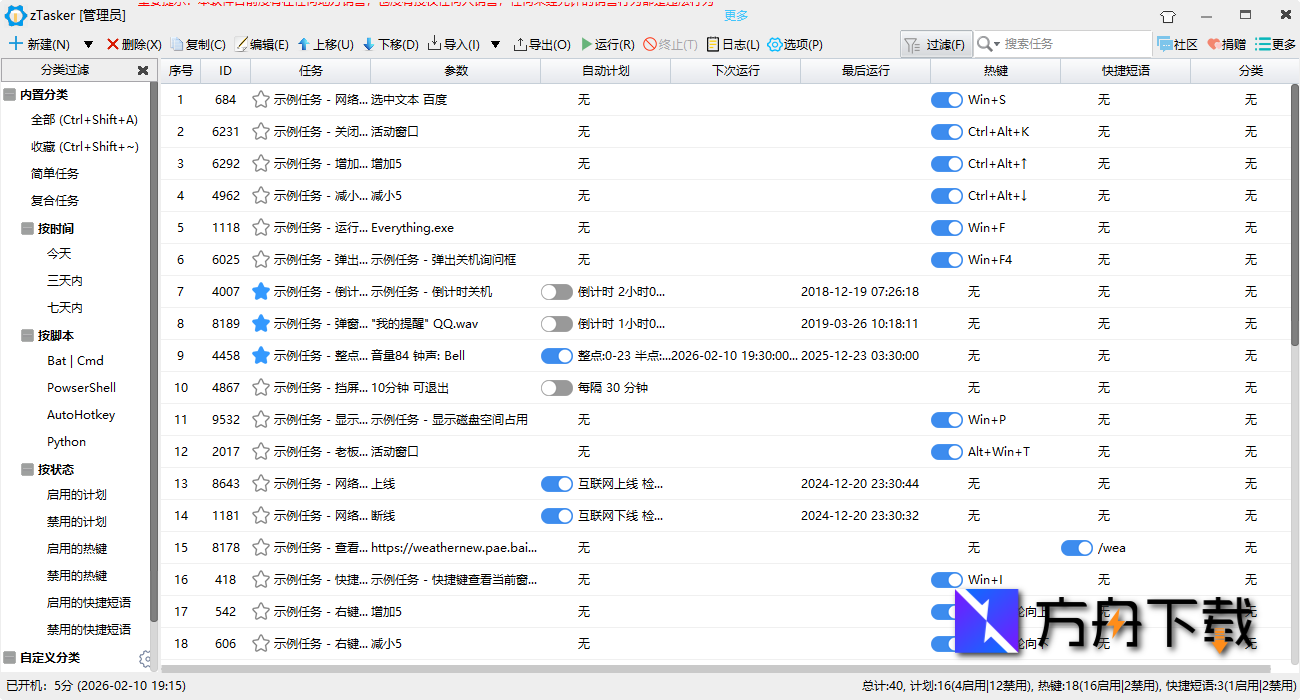Open Options (选项) gear icon
1300x700 pixels.
[x=775, y=44]
